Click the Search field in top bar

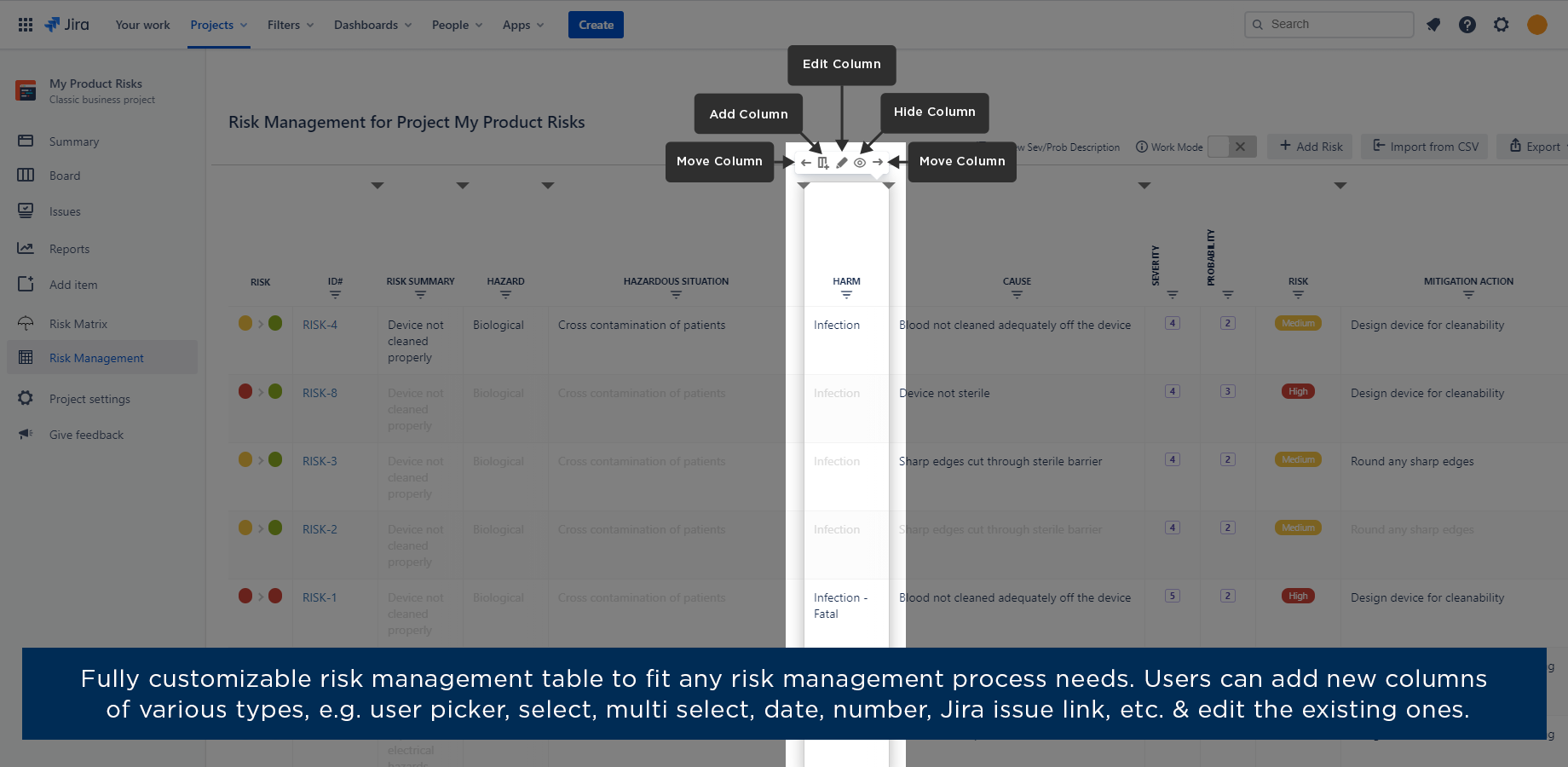coord(1329,25)
